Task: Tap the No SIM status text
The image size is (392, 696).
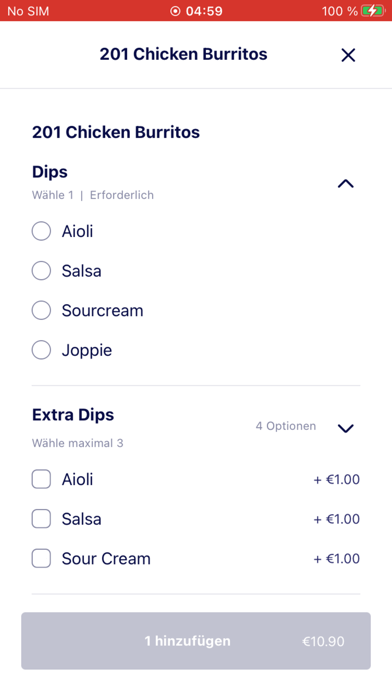Action: [28, 11]
